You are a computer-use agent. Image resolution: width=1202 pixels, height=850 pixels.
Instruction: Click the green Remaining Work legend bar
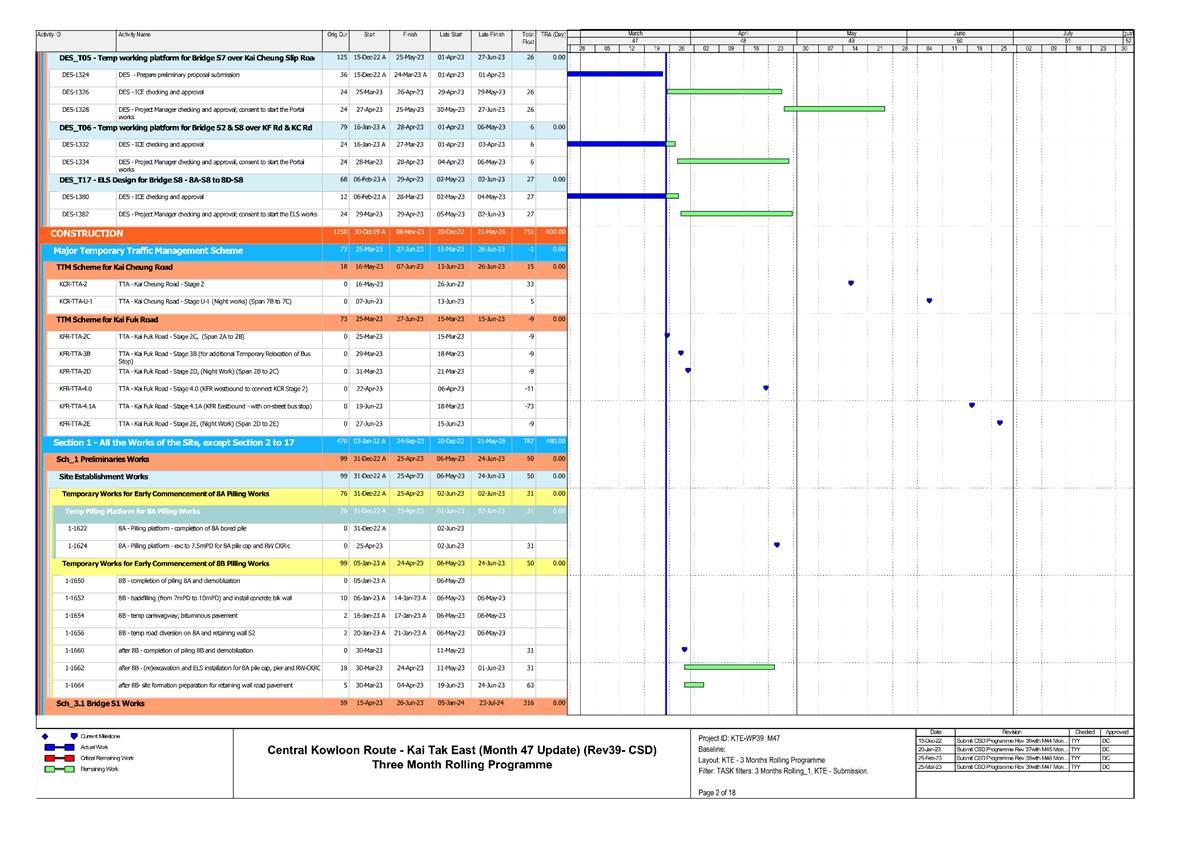tap(59, 769)
